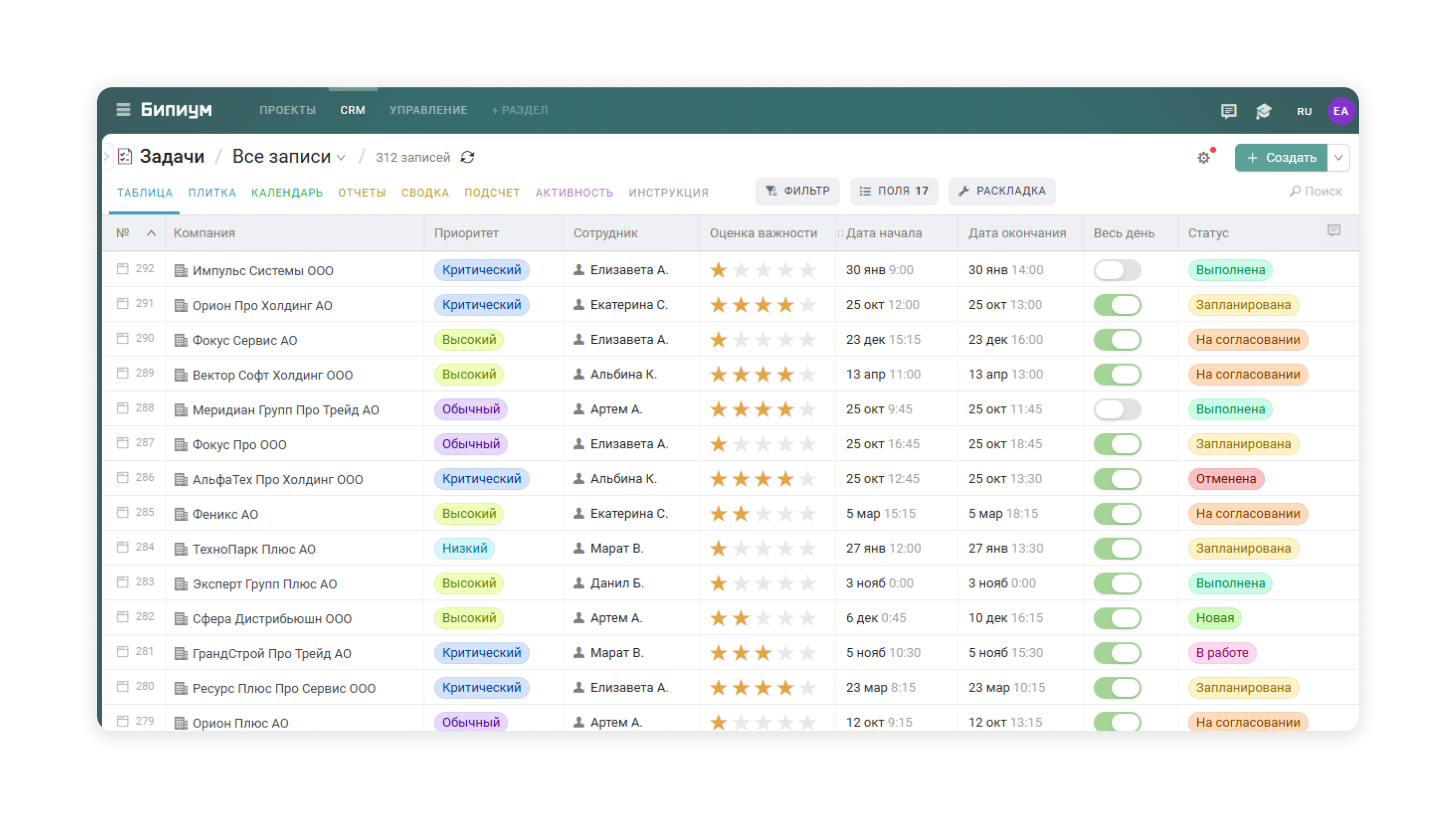This screenshot has height=819, width=1456.
Task: Enable all-day toggle for Импульс Системы ООО
Action: coord(1117,269)
